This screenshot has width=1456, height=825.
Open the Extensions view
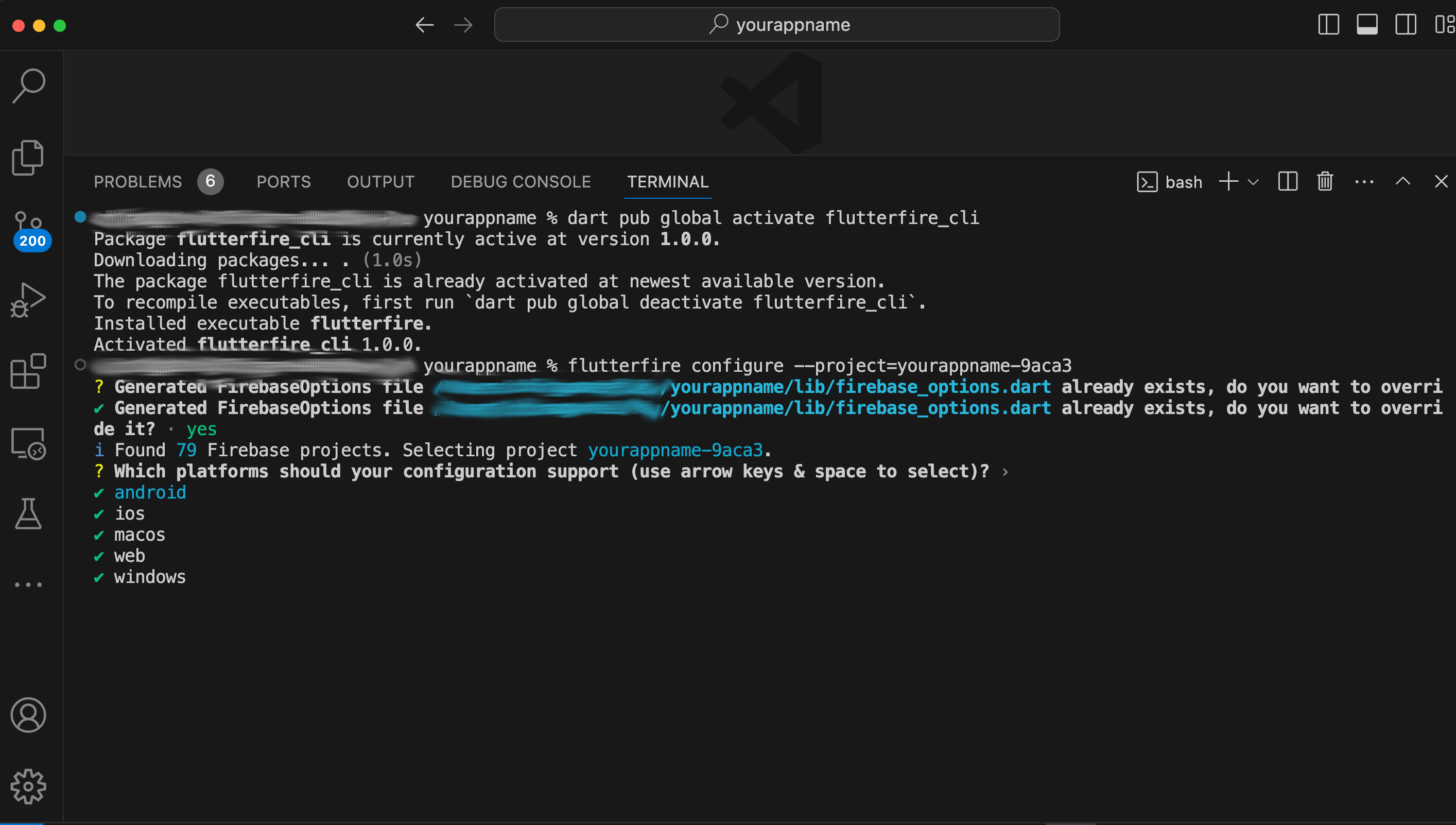point(28,371)
